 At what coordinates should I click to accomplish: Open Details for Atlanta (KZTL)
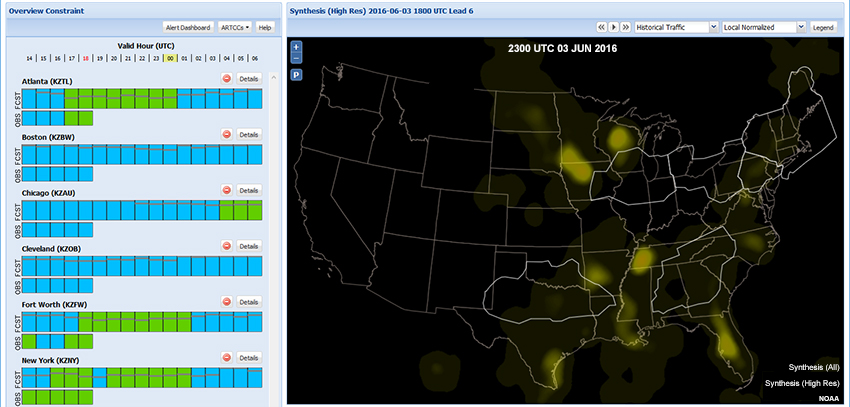tap(249, 79)
